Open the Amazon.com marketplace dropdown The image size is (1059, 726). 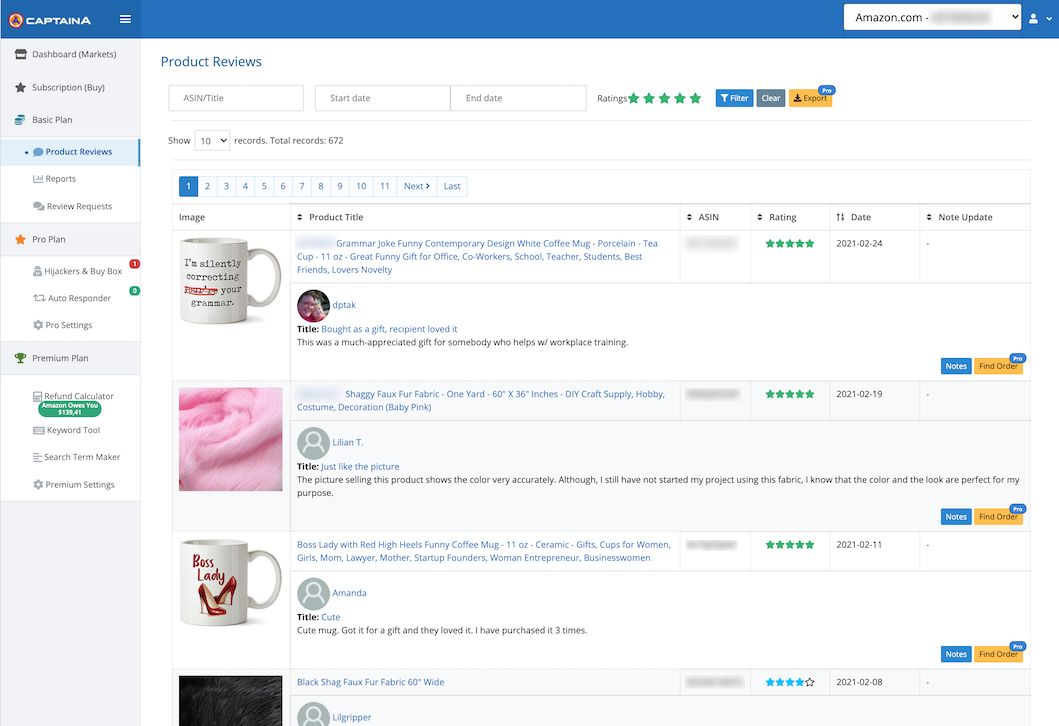click(x=932, y=18)
